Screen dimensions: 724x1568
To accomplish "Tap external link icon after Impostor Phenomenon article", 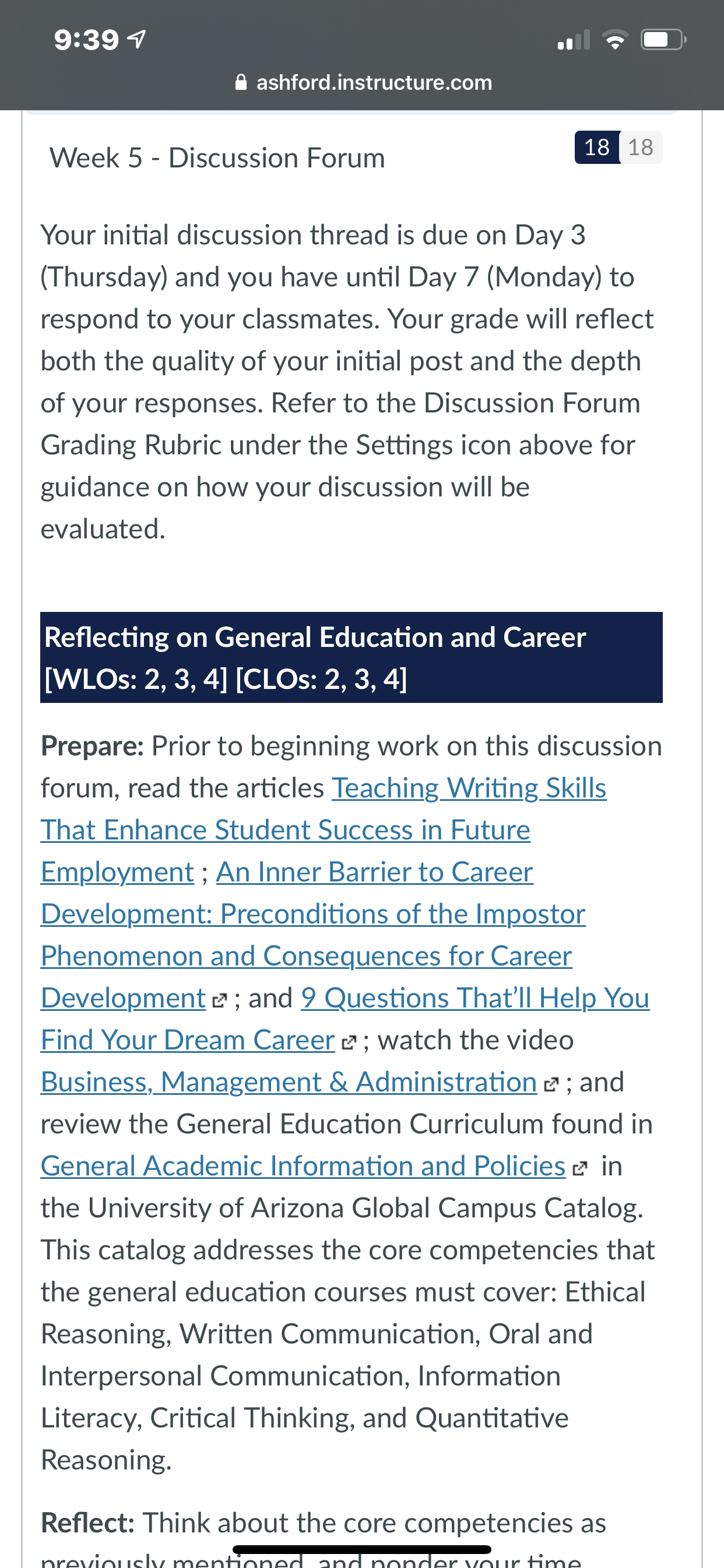I will click(220, 999).
